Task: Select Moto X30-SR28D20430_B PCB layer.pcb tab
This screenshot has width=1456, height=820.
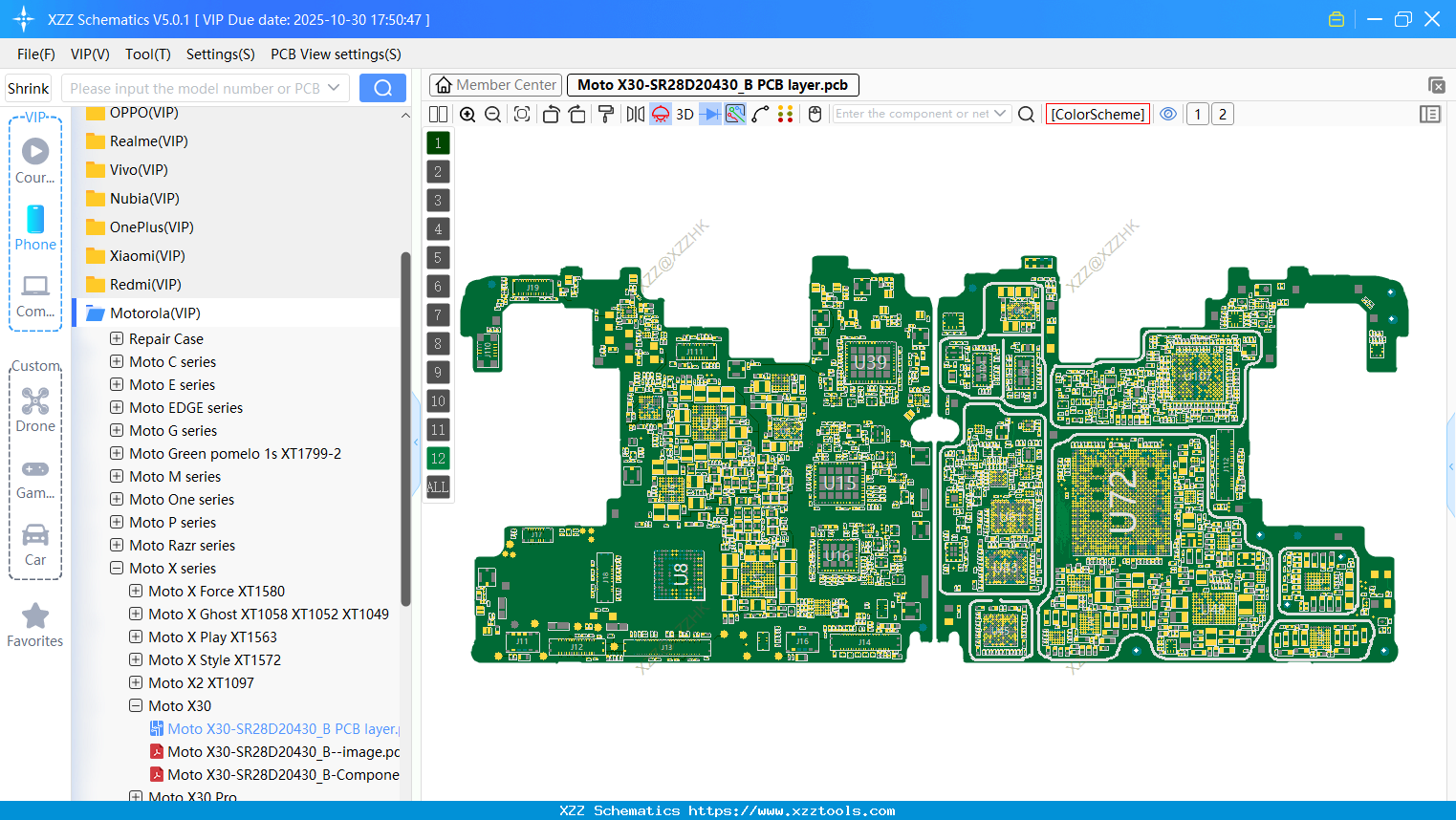Action: pyautogui.click(x=712, y=85)
